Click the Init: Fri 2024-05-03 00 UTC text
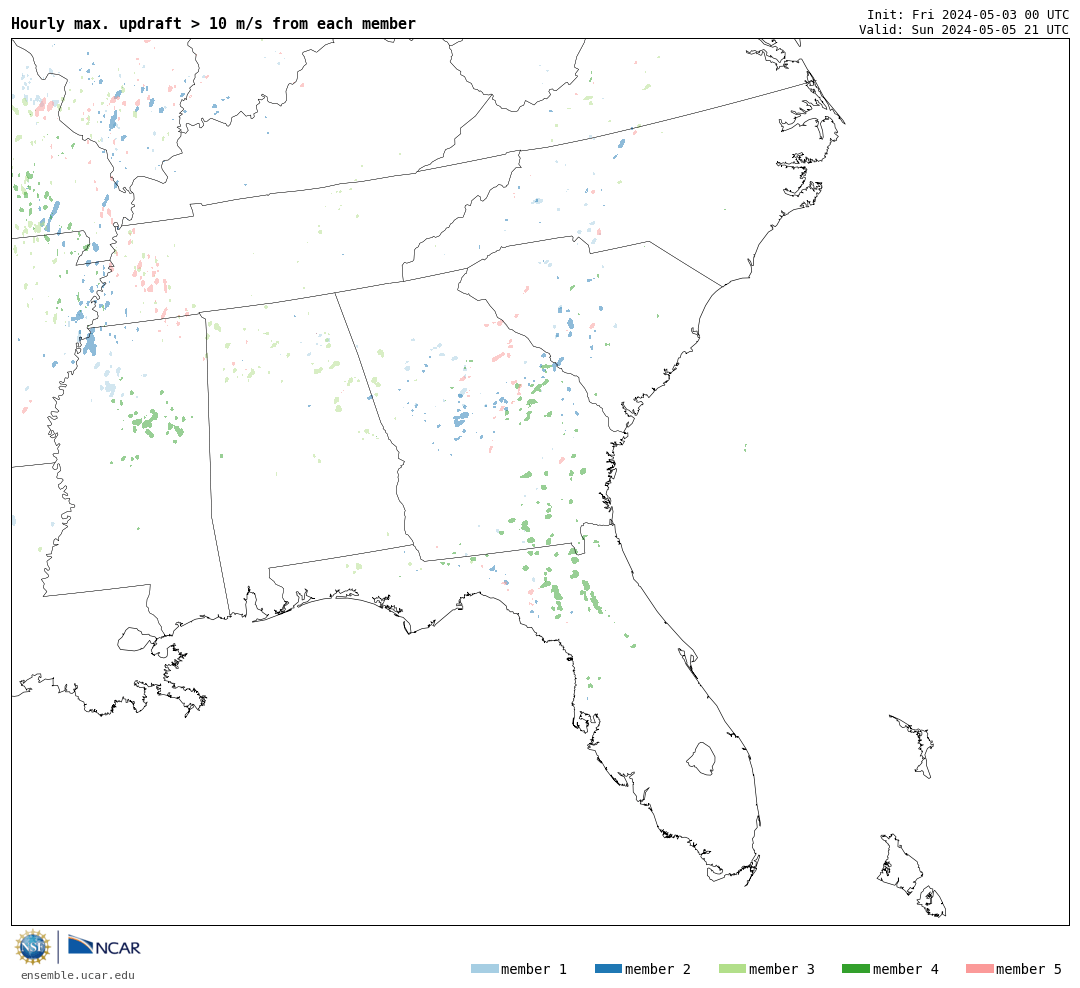Image resolution: width=1080 pixels, height=988 pixels. click(x=968, y=14)
